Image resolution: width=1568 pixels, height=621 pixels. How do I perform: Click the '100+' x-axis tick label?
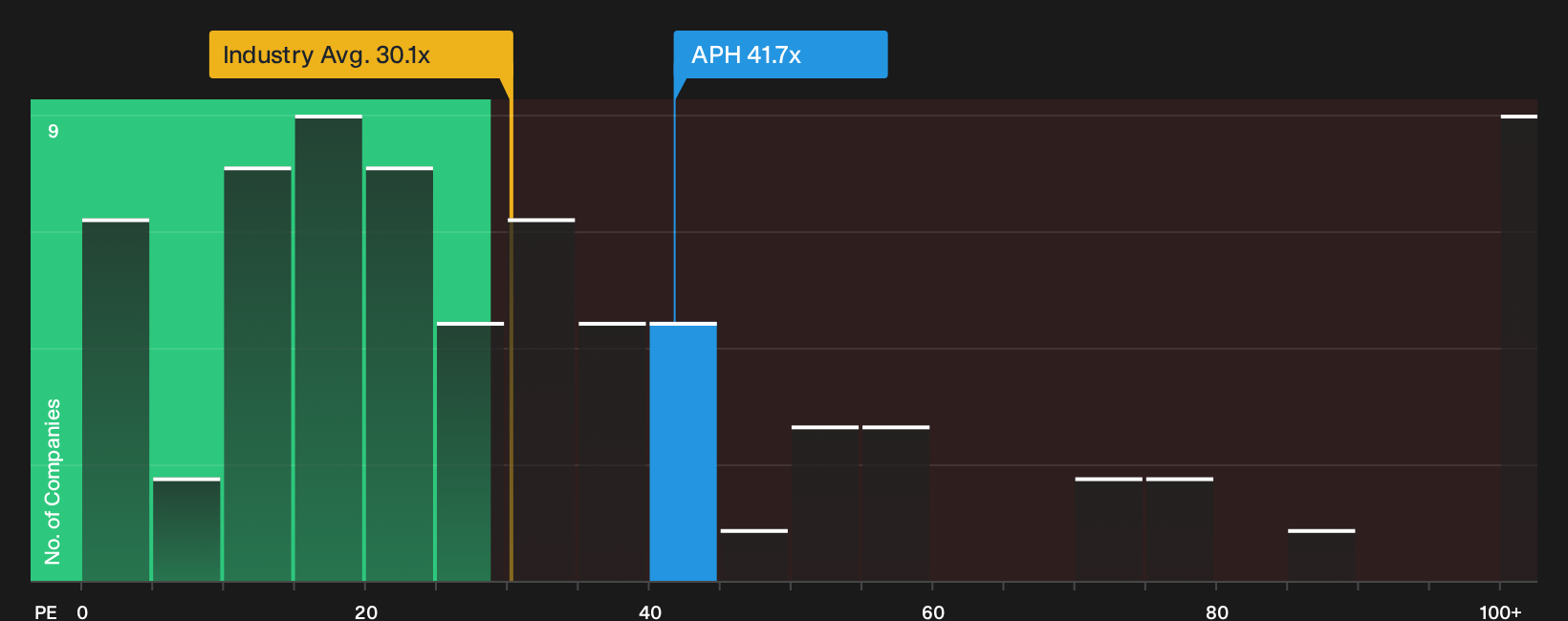pos(1500,612)
